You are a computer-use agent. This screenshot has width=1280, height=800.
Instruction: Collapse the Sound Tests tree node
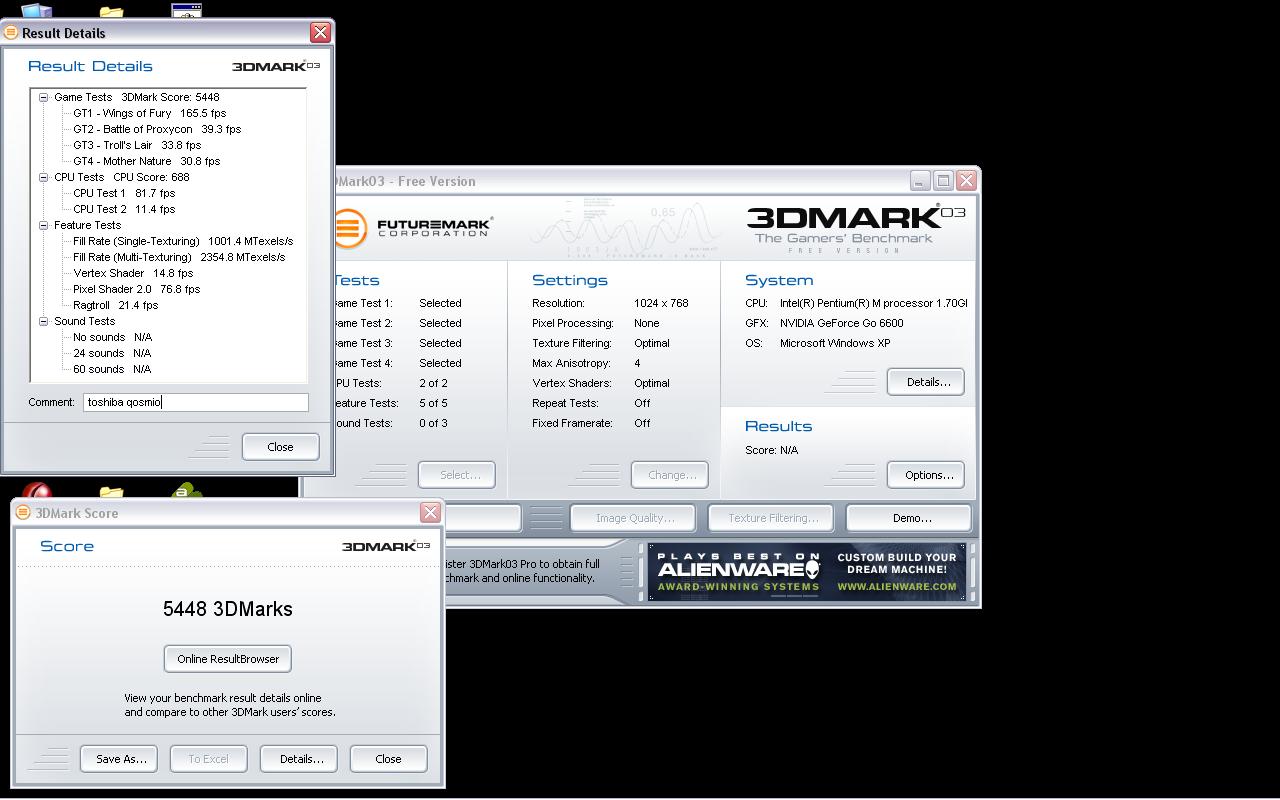[x=44, y=321]
